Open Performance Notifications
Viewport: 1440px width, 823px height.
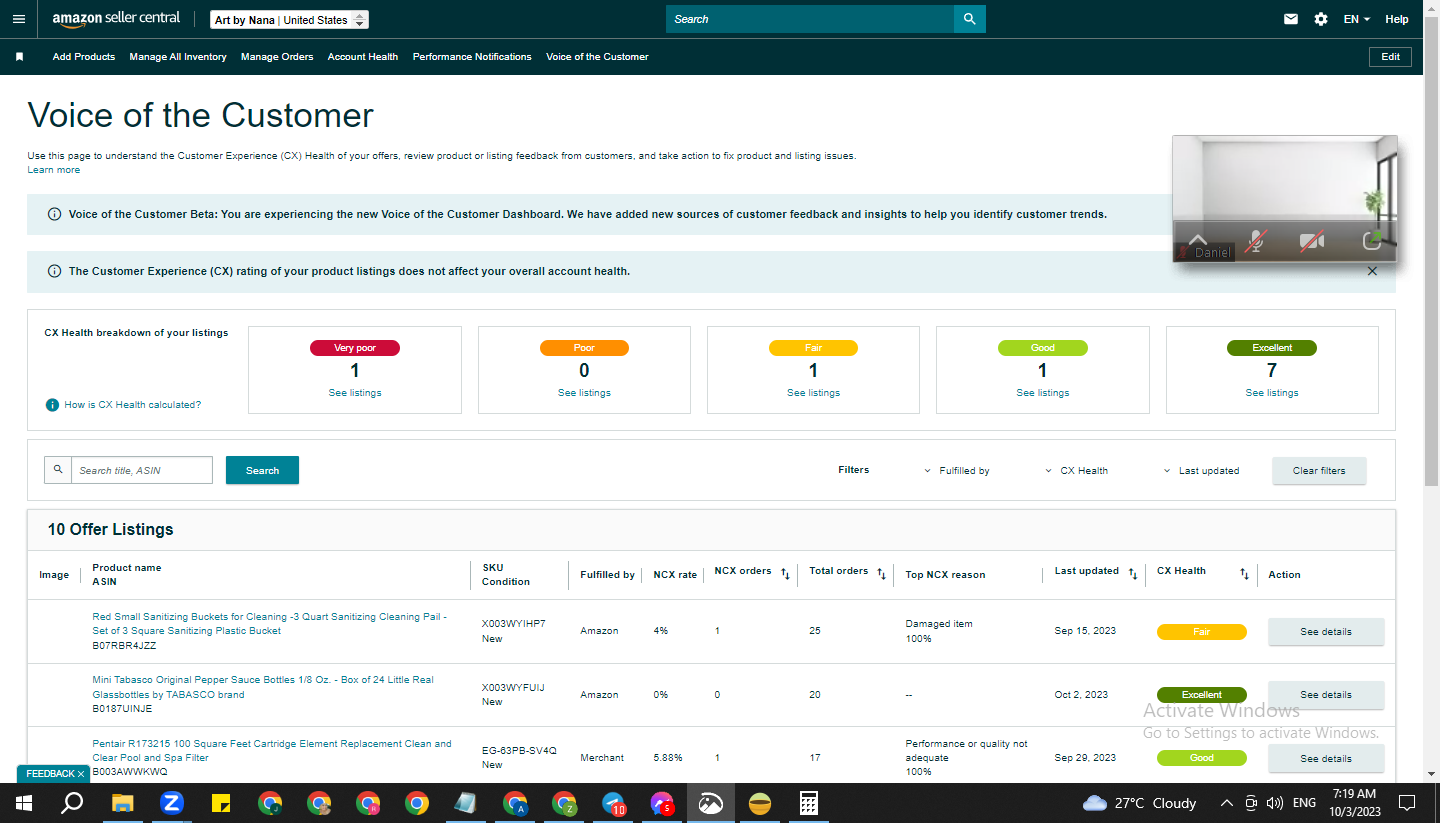472,57
